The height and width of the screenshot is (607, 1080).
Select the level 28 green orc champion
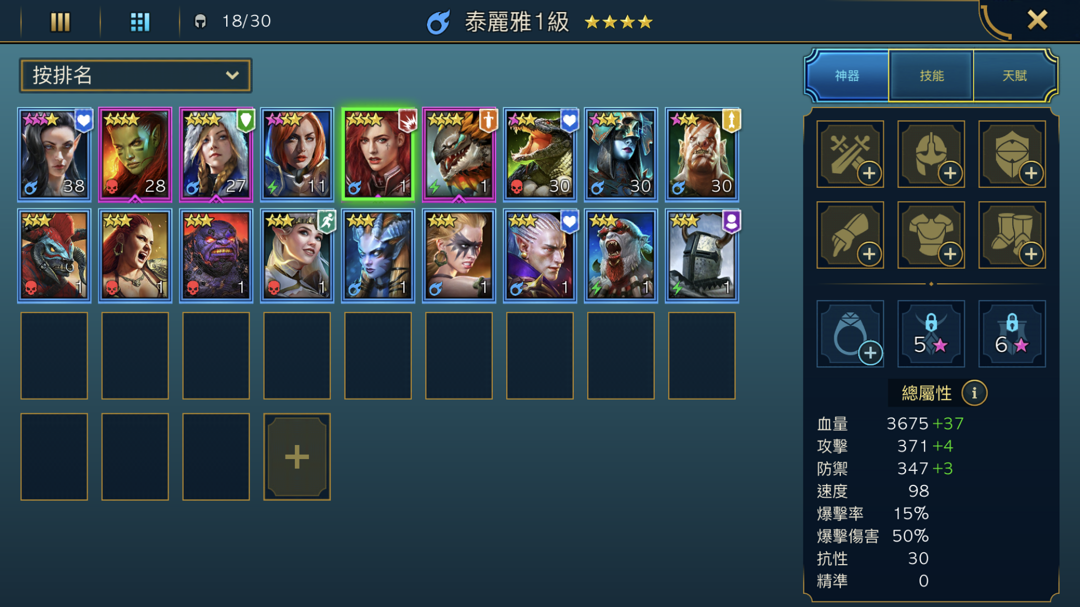click(135, 154)
